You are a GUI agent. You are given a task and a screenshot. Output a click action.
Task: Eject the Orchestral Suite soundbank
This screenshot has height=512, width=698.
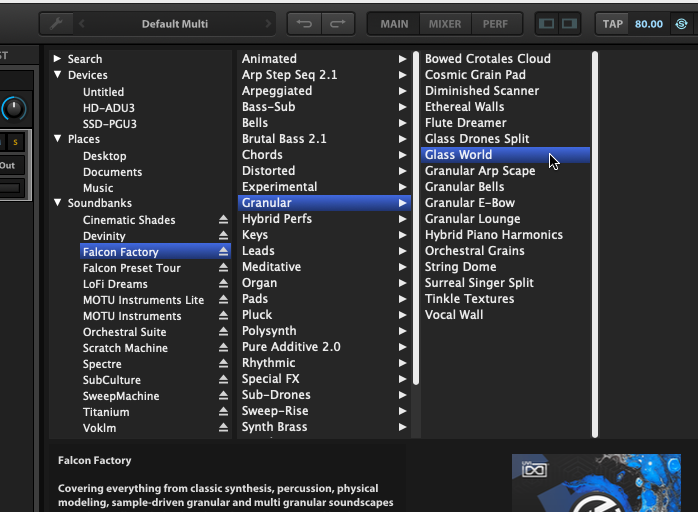point(223,332)
